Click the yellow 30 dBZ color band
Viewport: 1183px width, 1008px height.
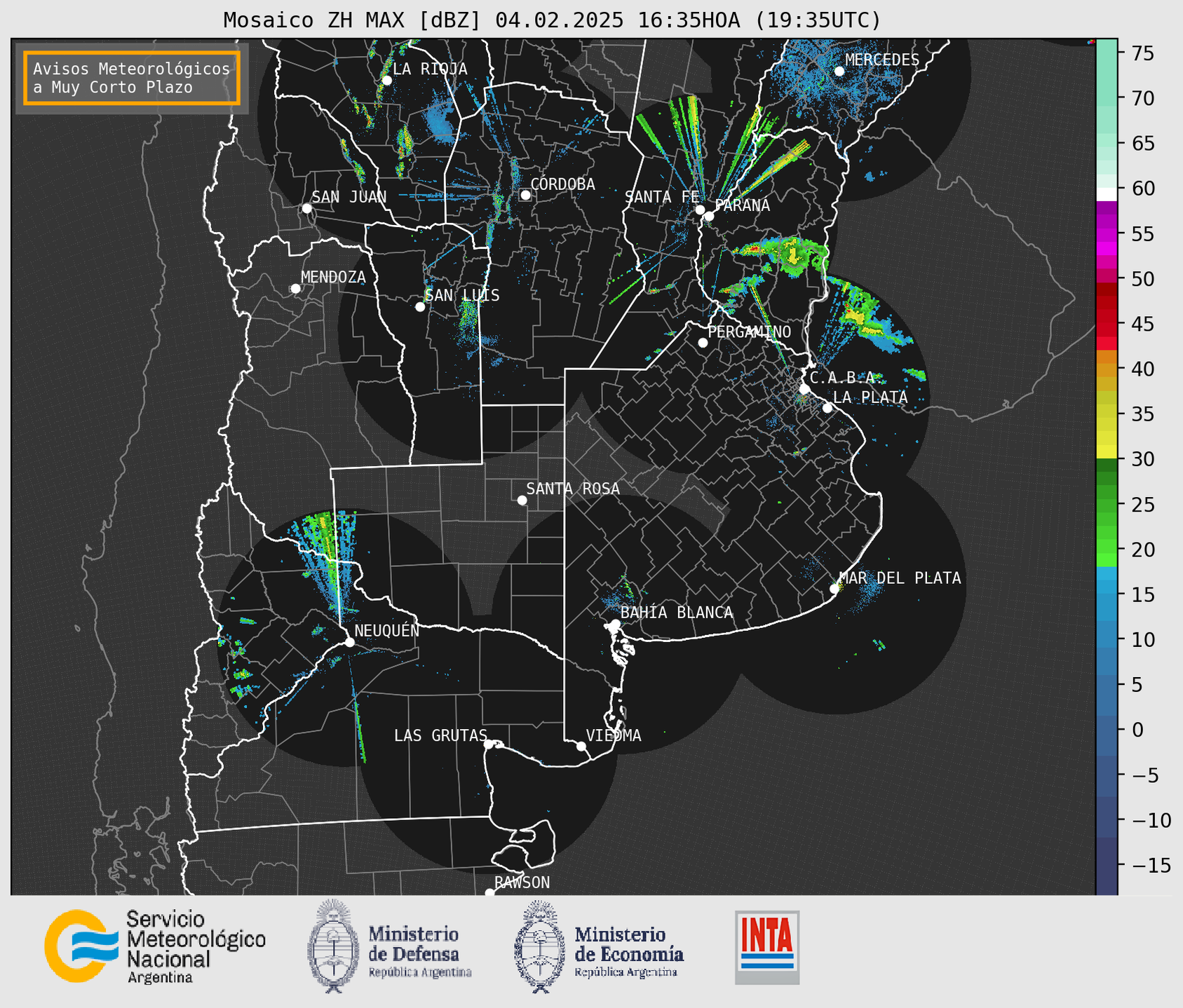click(1107, 453)
